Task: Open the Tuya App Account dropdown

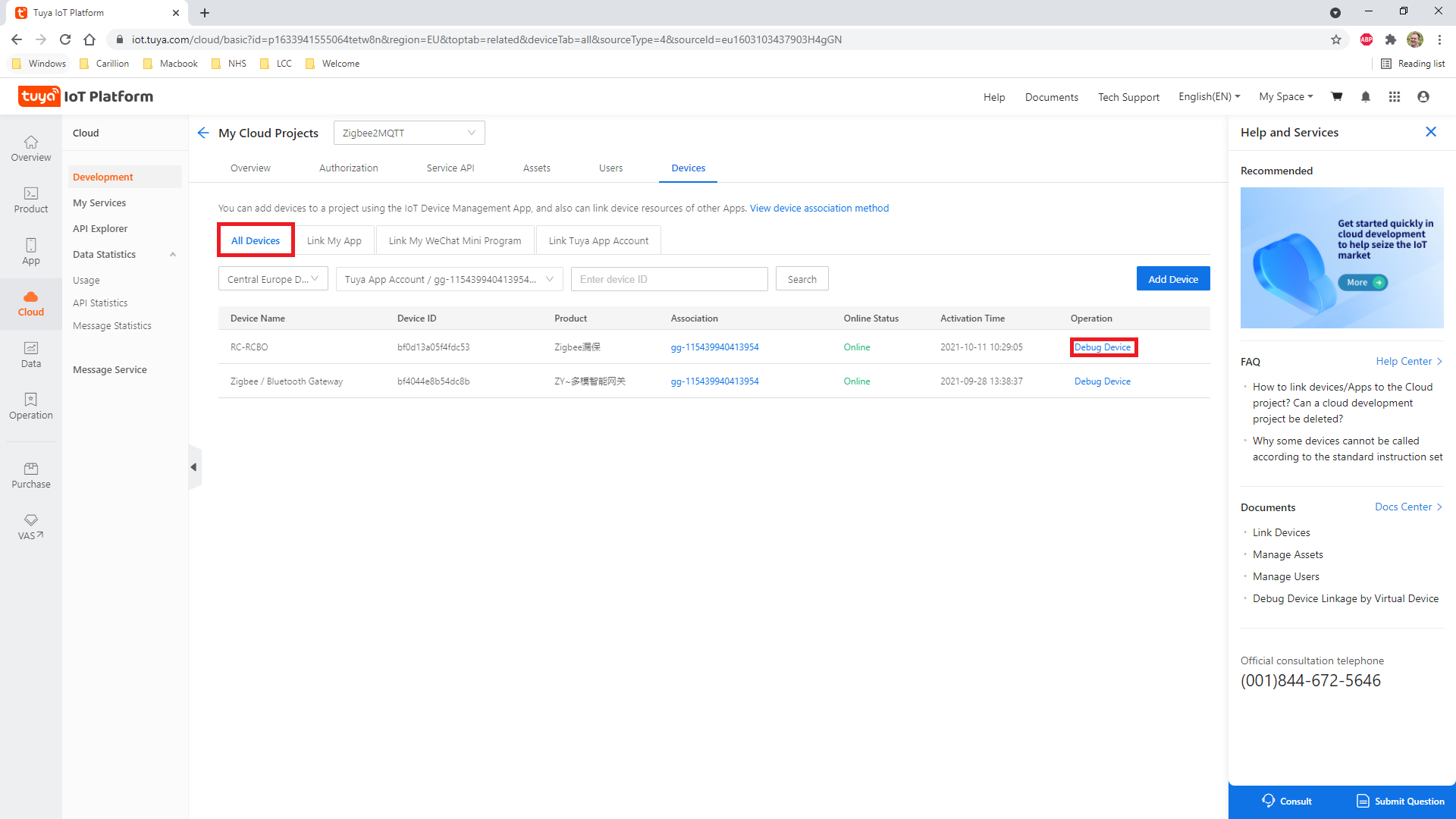Action: (450, 279)
